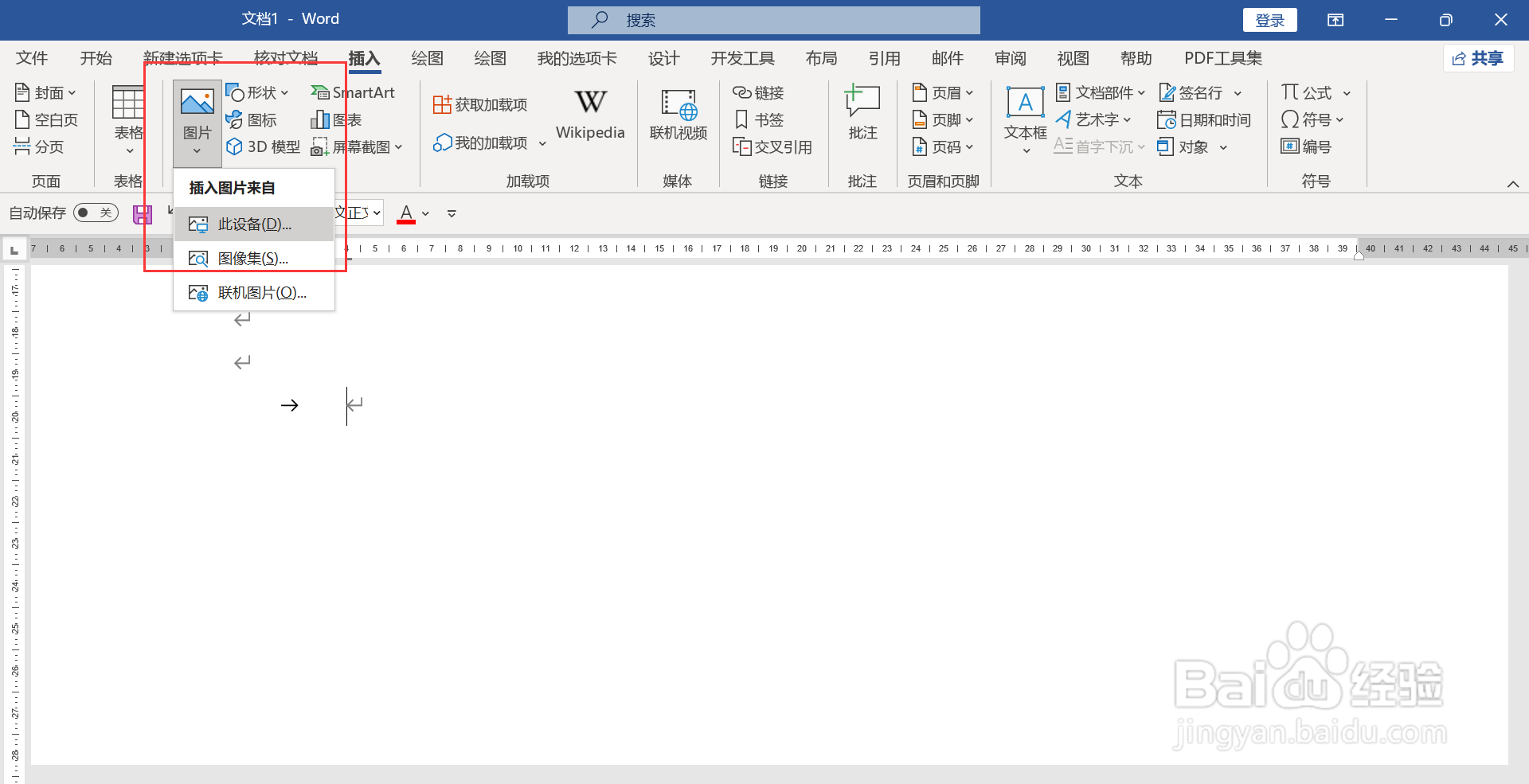Screen dimensions: 1529x784
Task: Open My Add-ins (我的加载项)
Action: (480, 143)
